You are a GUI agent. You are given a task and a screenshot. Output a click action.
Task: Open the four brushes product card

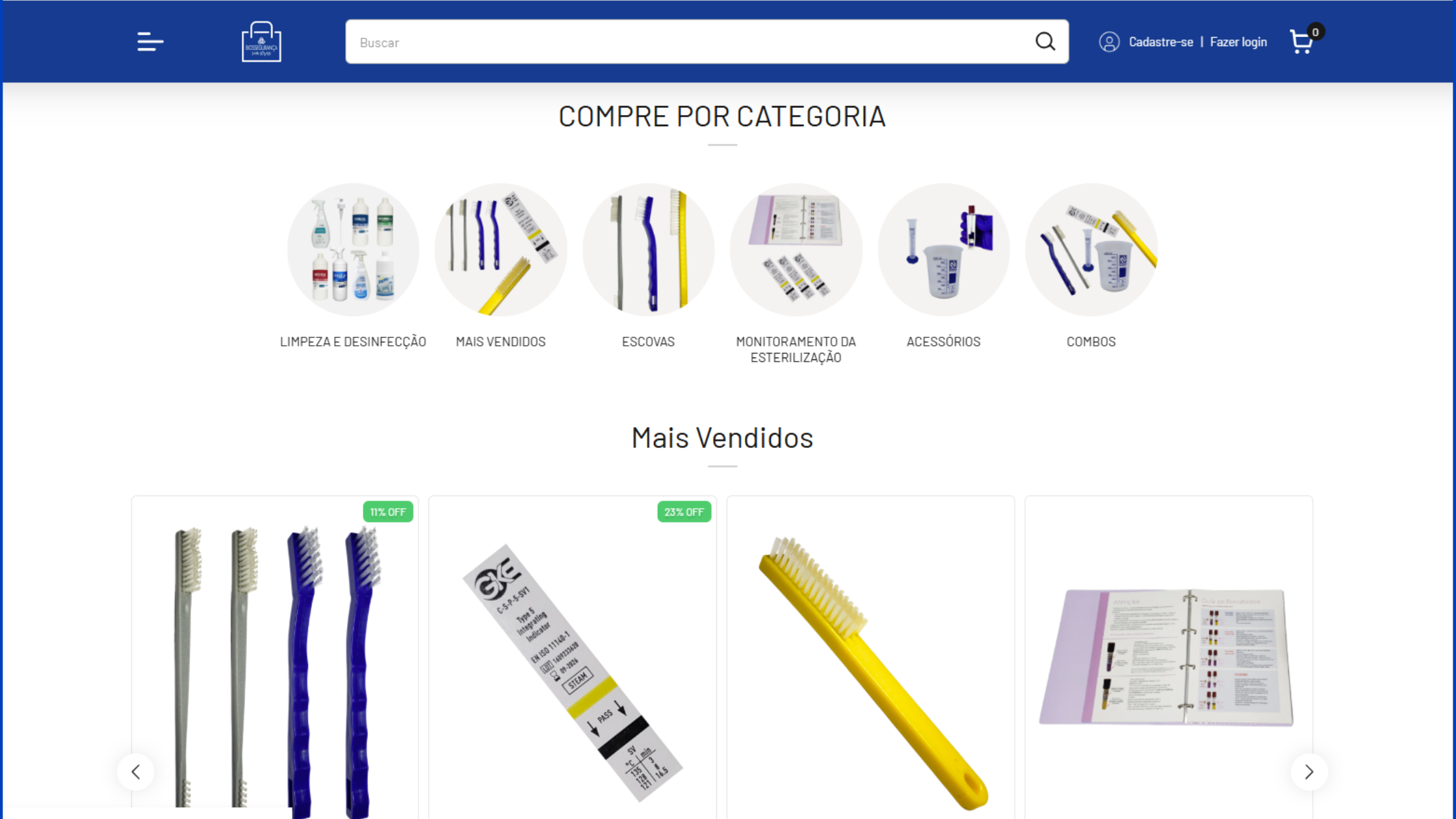point(275,657)
